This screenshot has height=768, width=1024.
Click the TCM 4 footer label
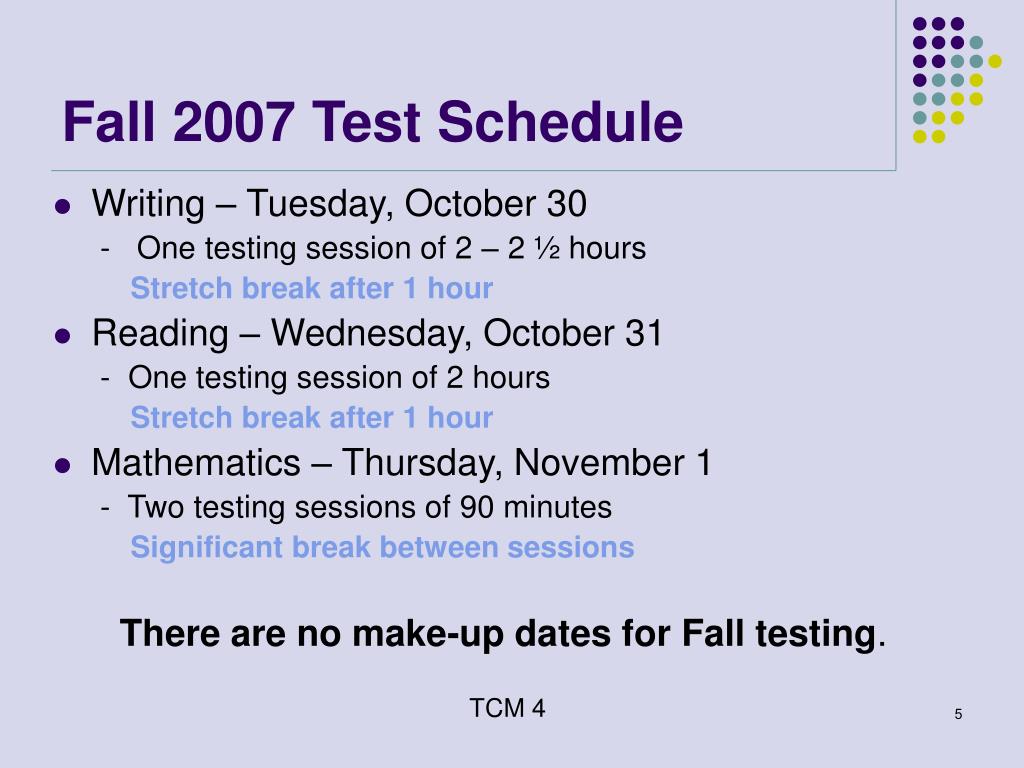point(507,708)
